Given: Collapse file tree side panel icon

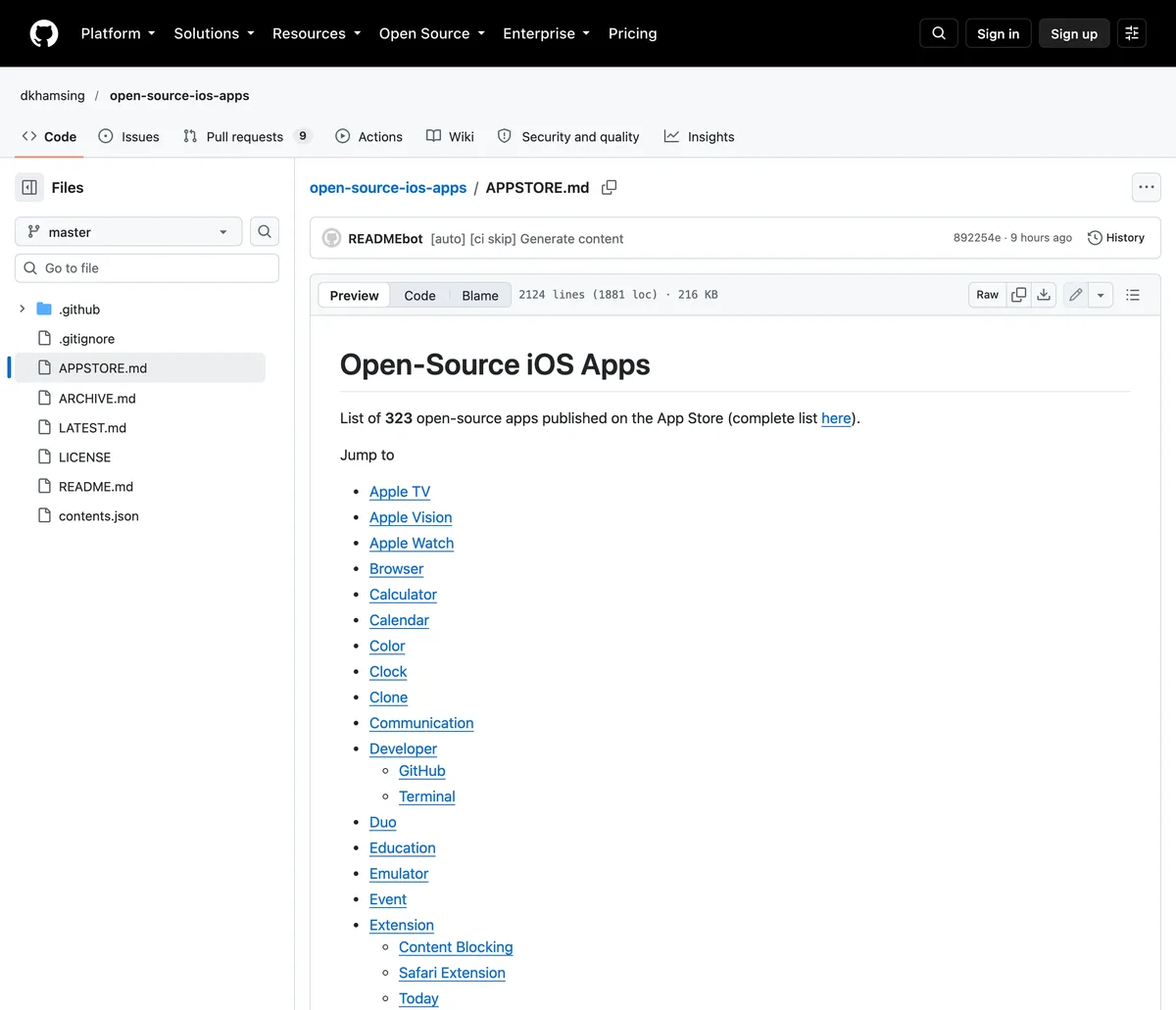Looking at the screenshot, I should pyautogui.click(x=29, y=187).
